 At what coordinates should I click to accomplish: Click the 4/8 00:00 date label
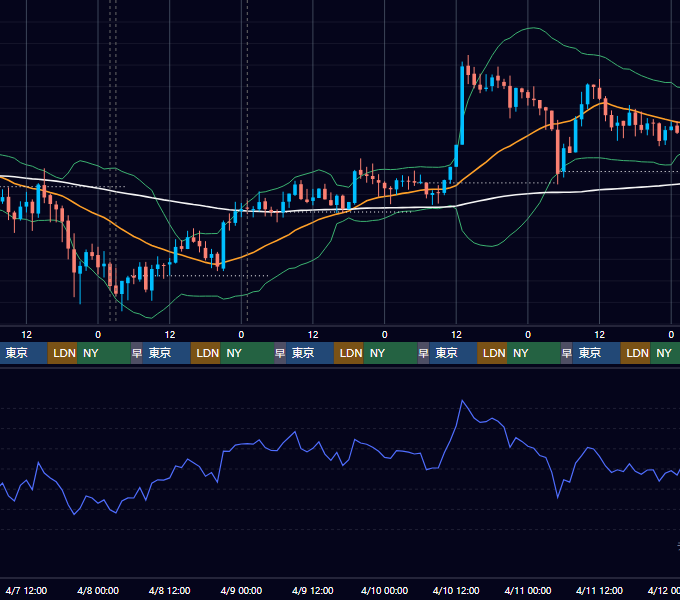coord(98,590)
